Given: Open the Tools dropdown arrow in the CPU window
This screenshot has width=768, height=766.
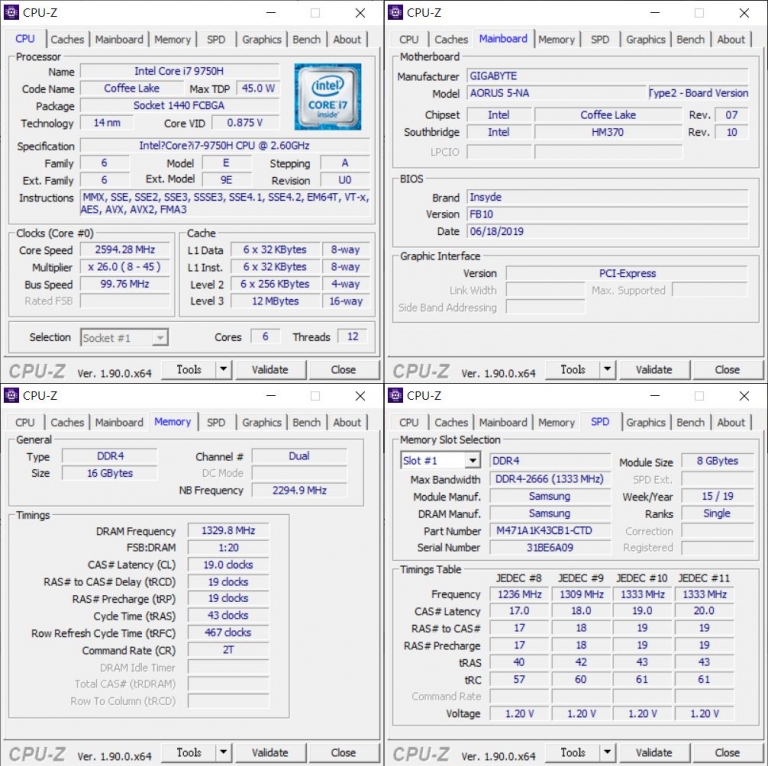Looking at the screenshot, I should coord(223,369).
